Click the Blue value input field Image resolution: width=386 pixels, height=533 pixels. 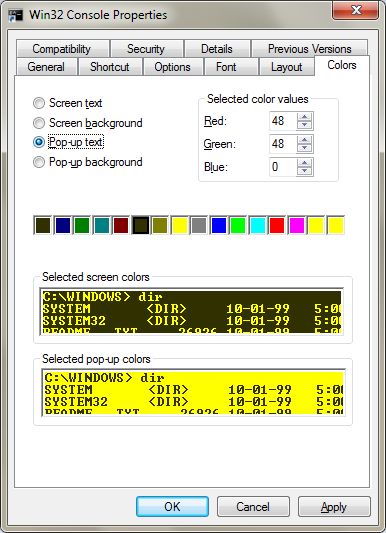[283, 167]
